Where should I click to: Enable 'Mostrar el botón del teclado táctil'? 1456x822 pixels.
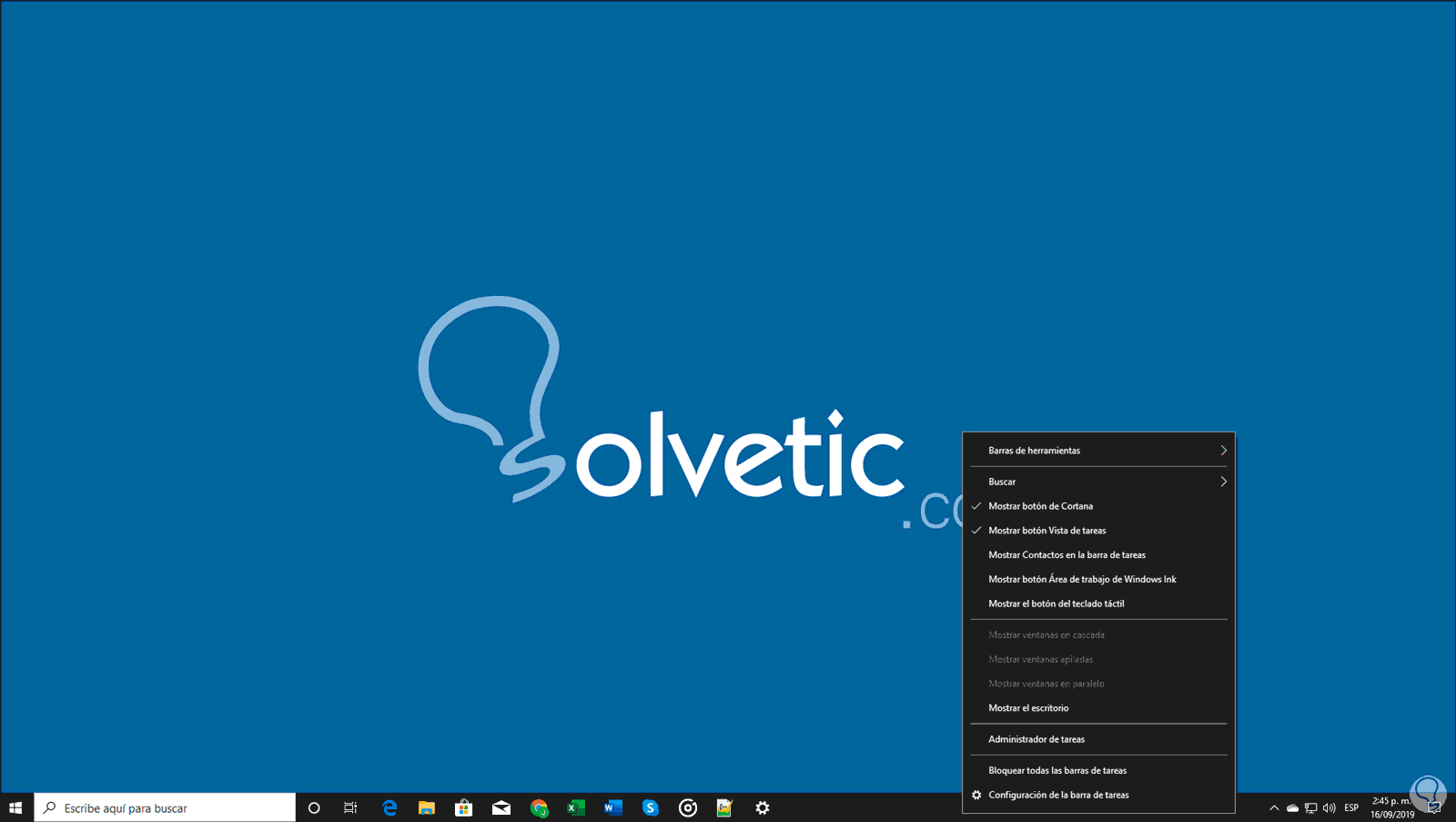pos(1098,604)
